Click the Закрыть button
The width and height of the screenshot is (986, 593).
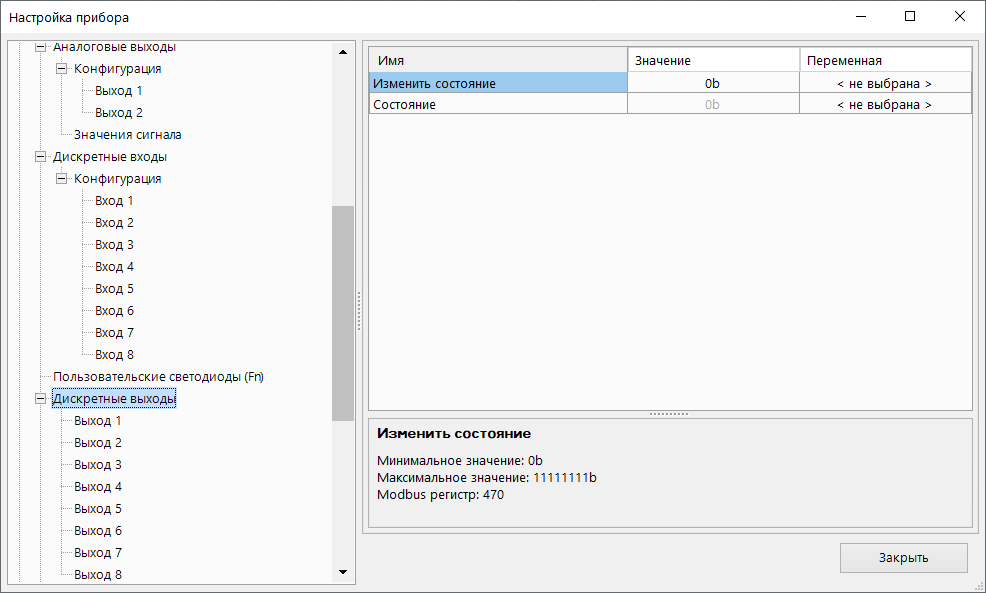point(903,558)
